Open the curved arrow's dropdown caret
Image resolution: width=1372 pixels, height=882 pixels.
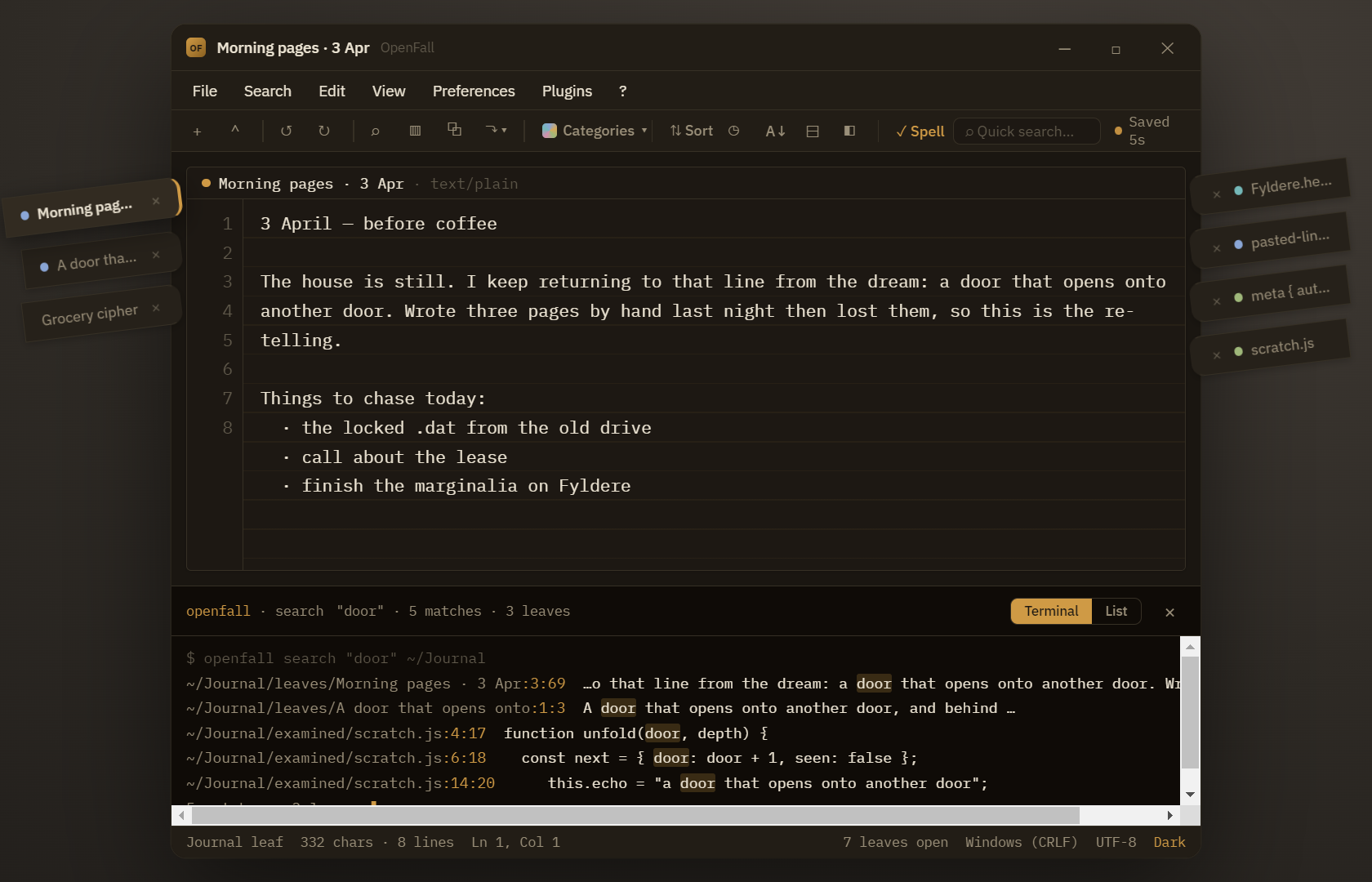504,131
